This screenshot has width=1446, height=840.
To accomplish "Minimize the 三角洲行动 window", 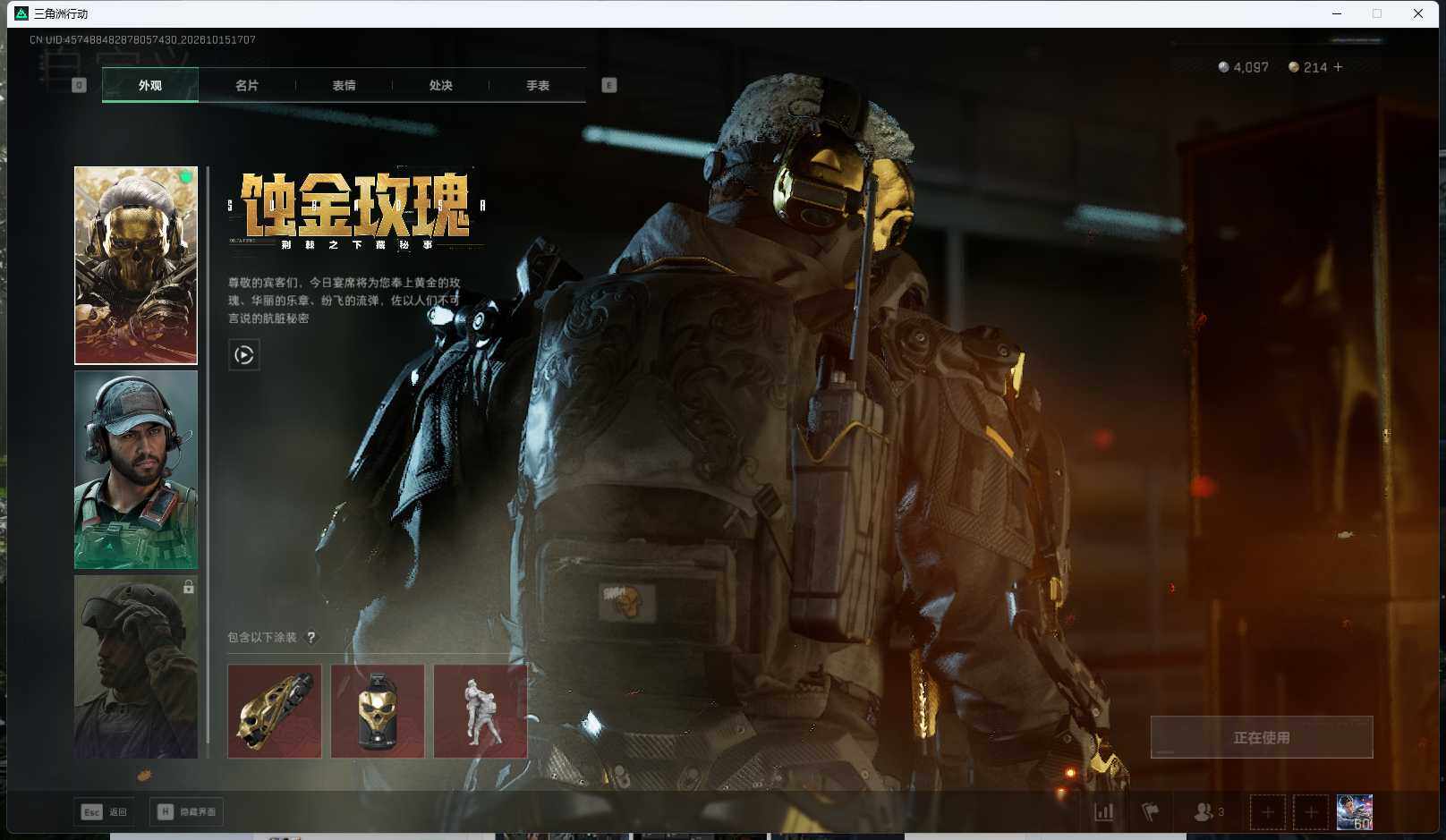I will point(1337,13).
